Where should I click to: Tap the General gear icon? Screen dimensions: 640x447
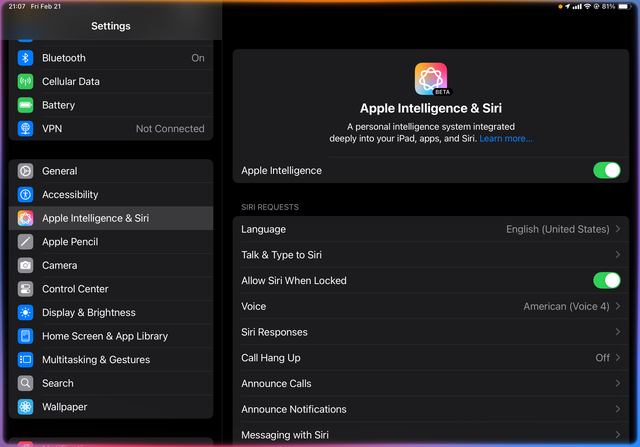pos(25,171)
